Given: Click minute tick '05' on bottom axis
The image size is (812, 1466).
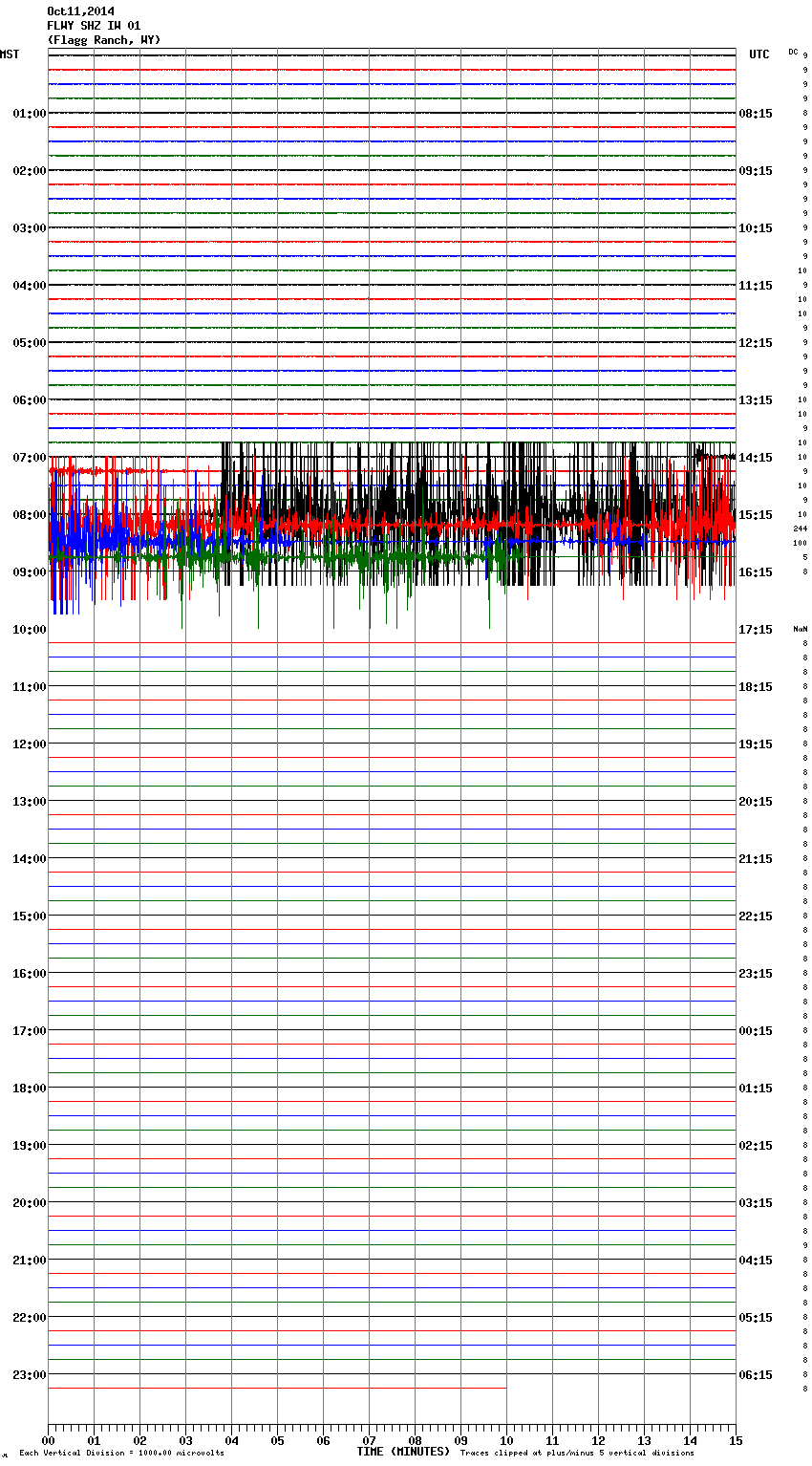Looking at the screenshot, I should click(277, 1440).
